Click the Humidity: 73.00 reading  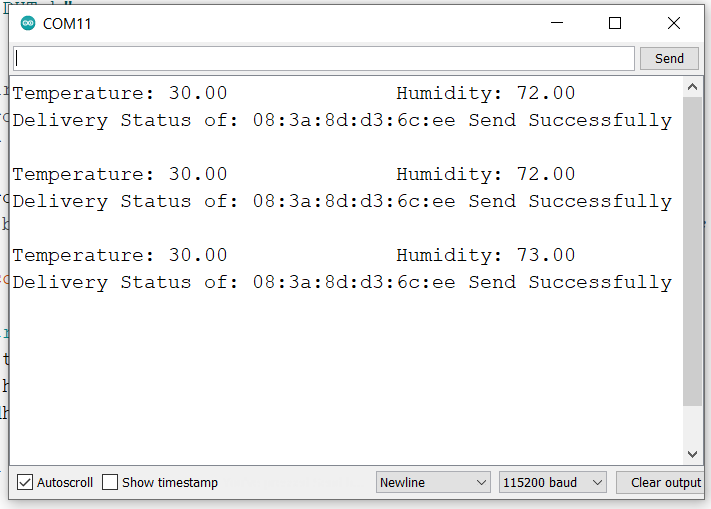coord(485,255)
